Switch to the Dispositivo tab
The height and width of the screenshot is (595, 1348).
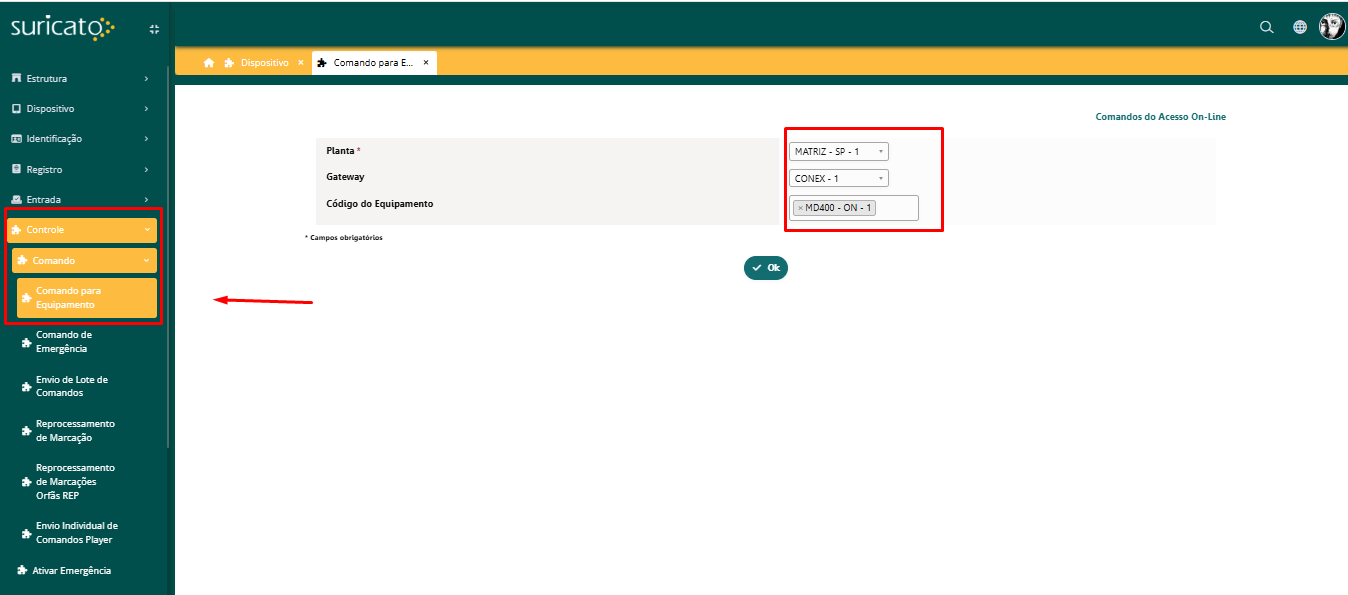coord(264,62)
